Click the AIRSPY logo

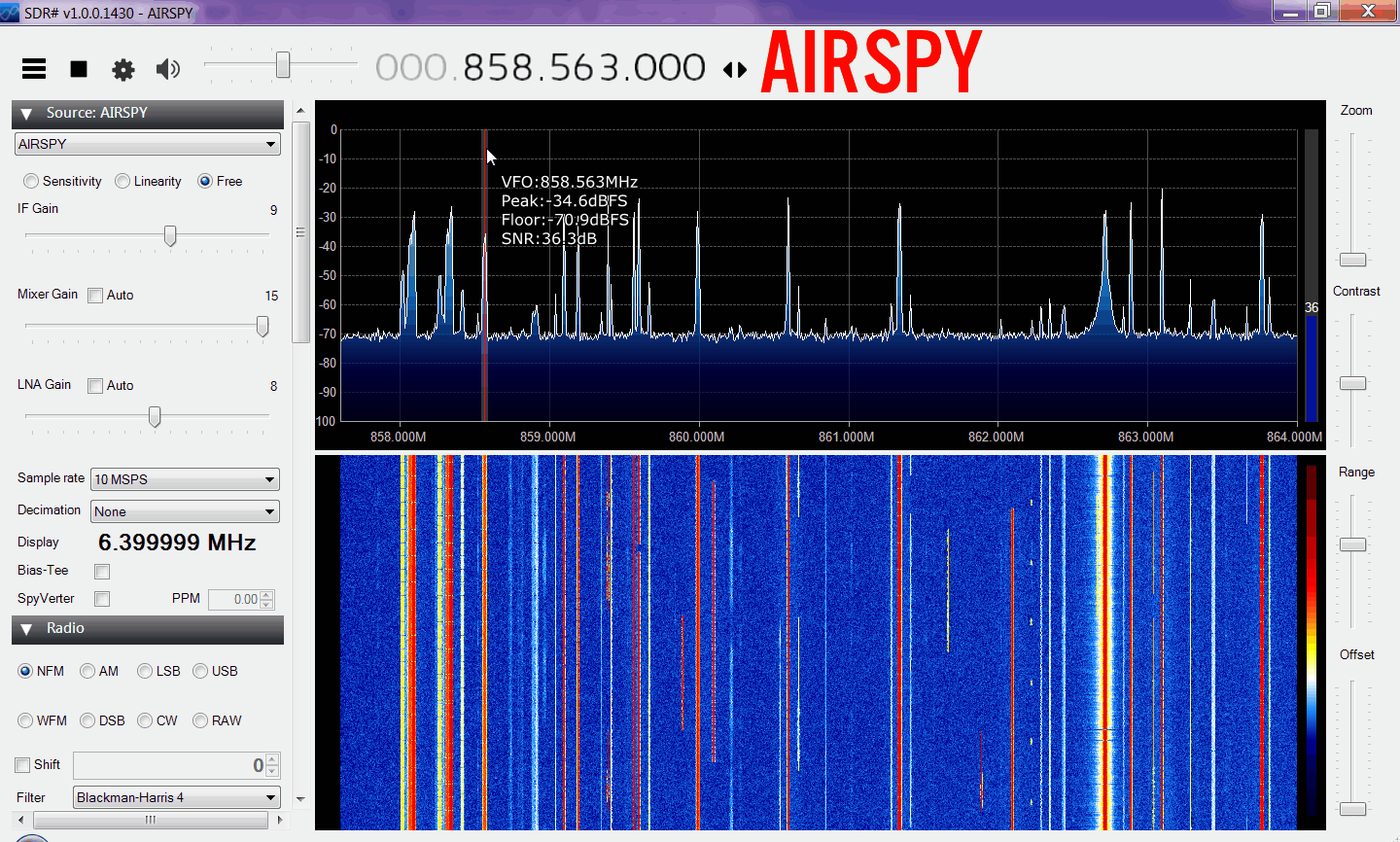(871, 62)
